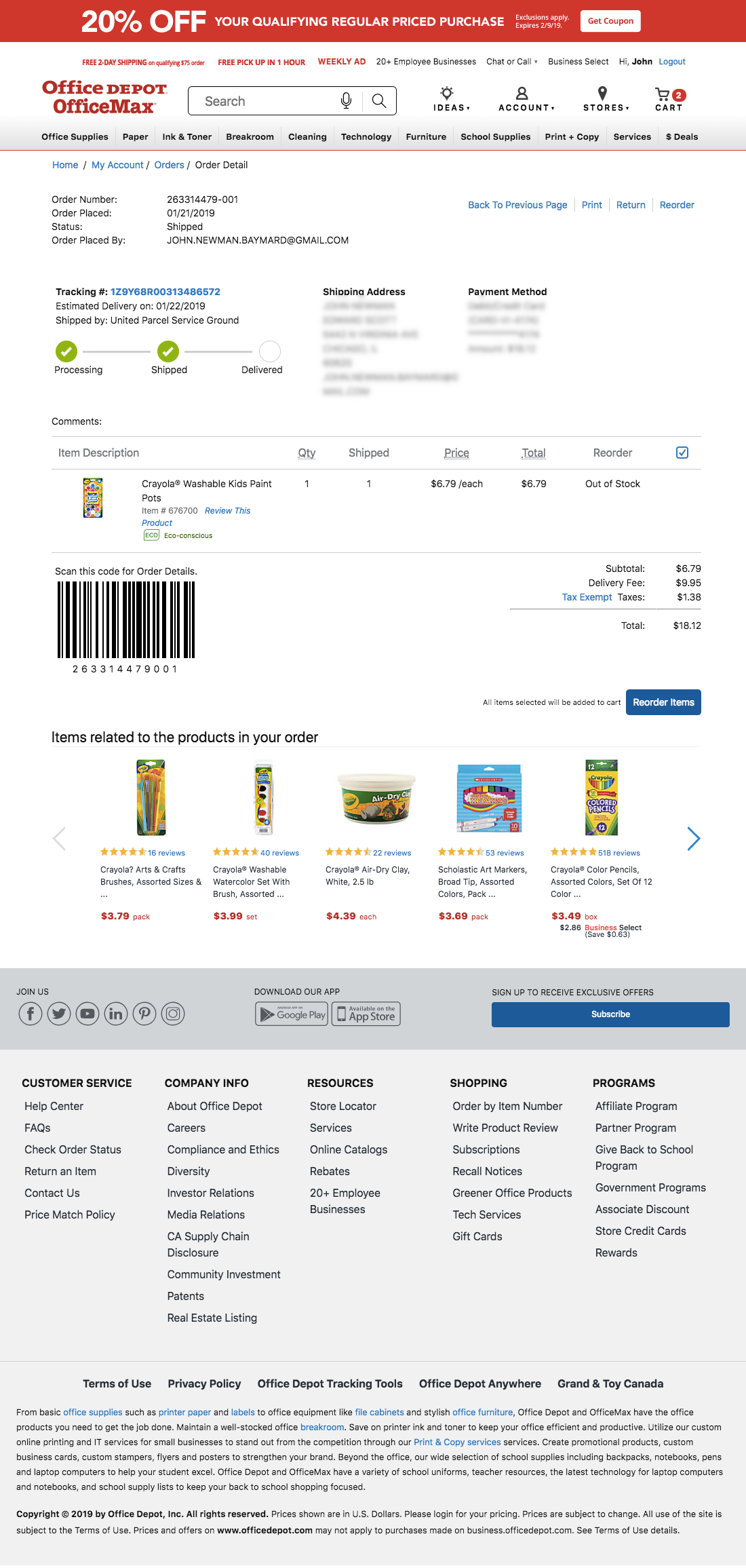Click the Instagram social icon

172,1014
